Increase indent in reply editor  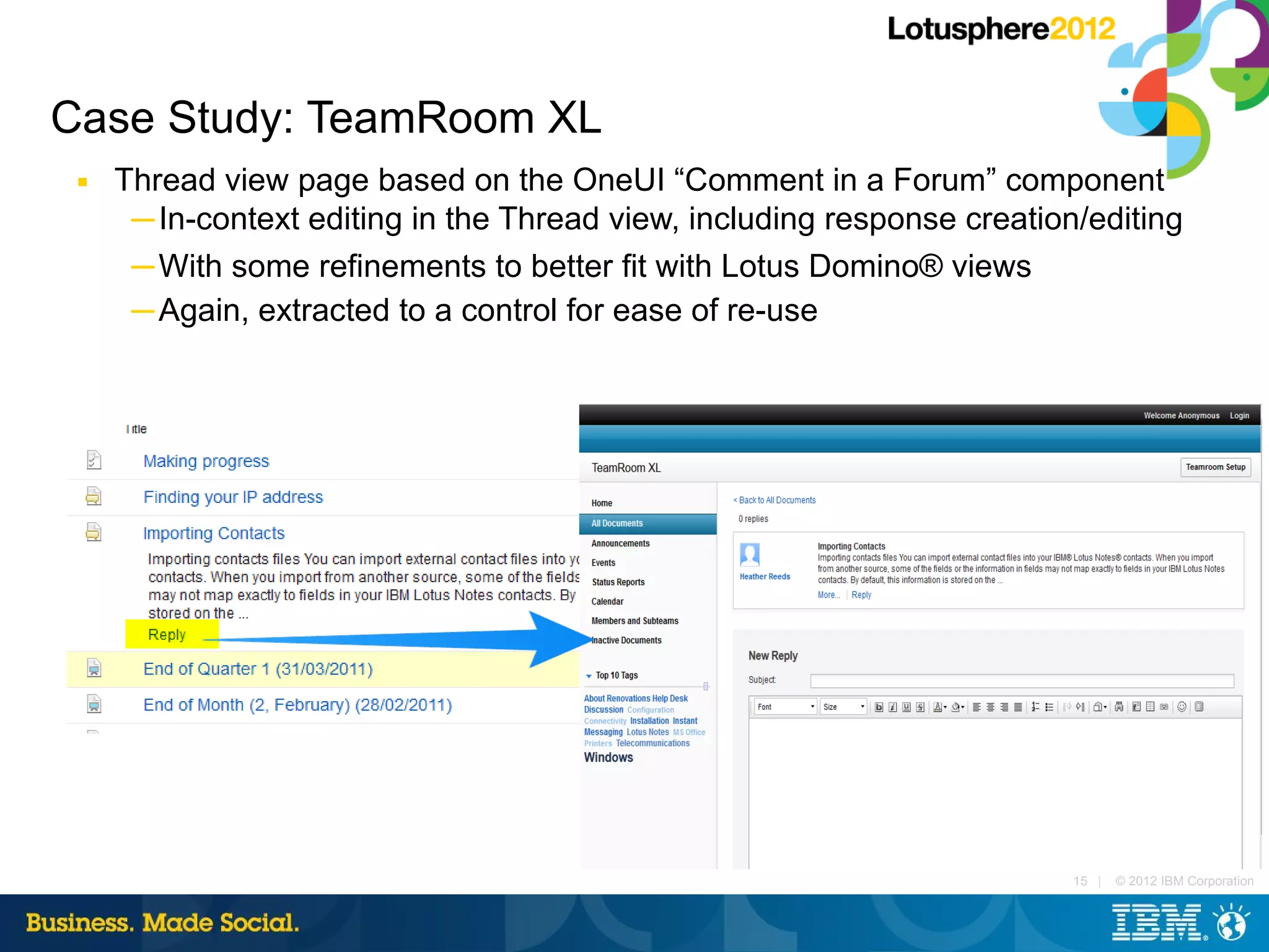pos(1080,707)
